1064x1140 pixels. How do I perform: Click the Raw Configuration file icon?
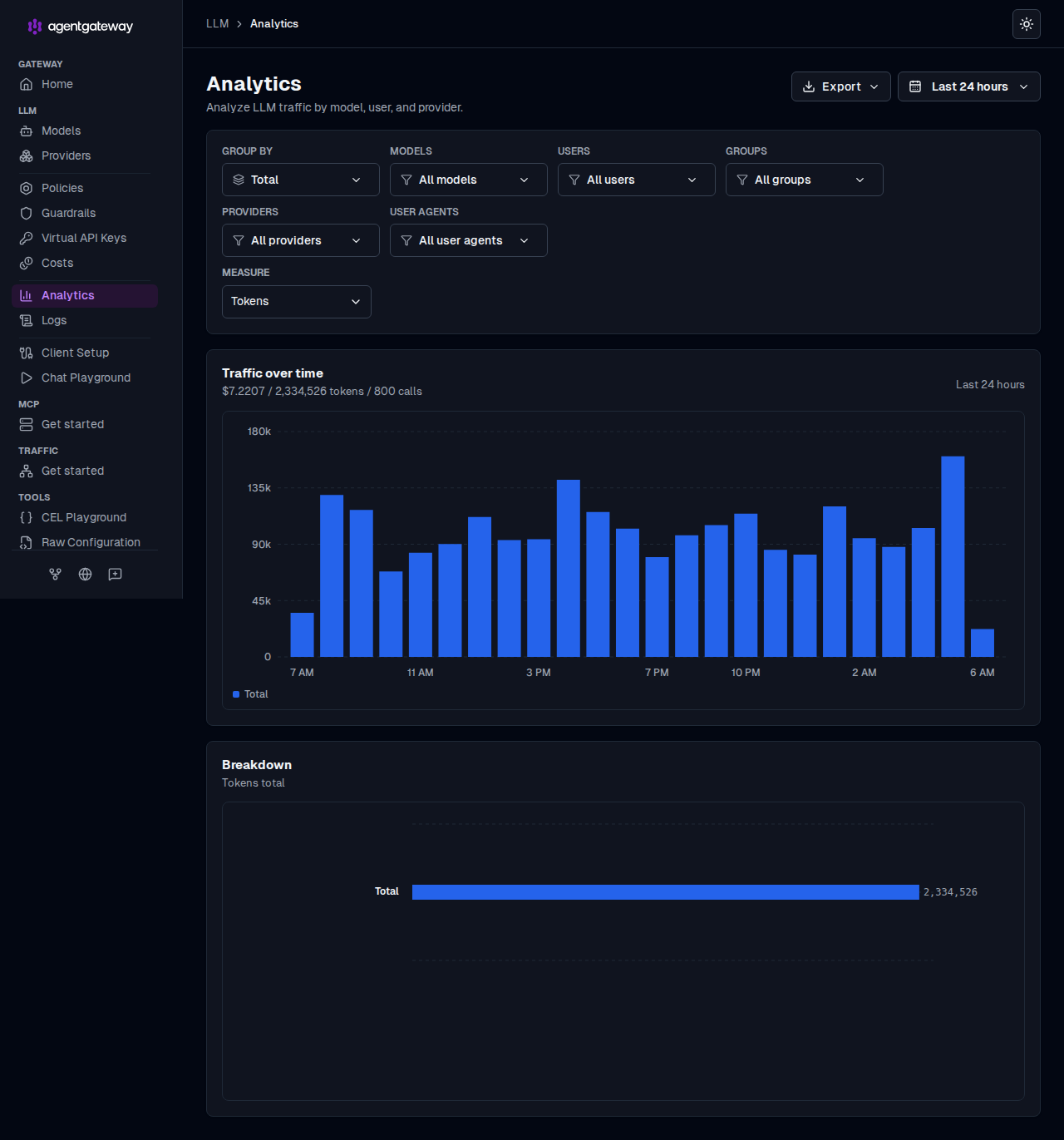click(26, 542)
